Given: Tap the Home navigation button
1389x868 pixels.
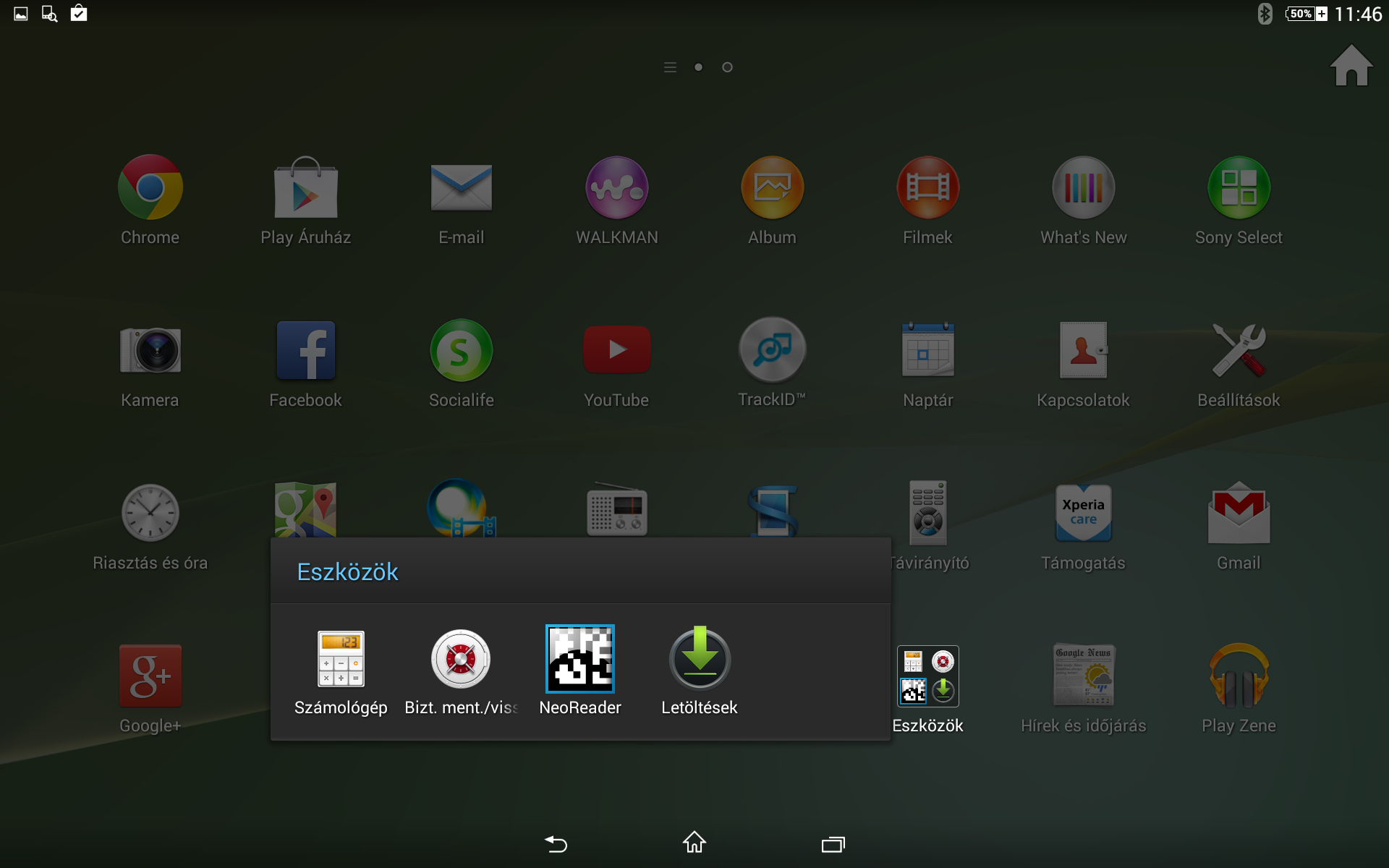Looking at the screenshot, I should [694, 843].
